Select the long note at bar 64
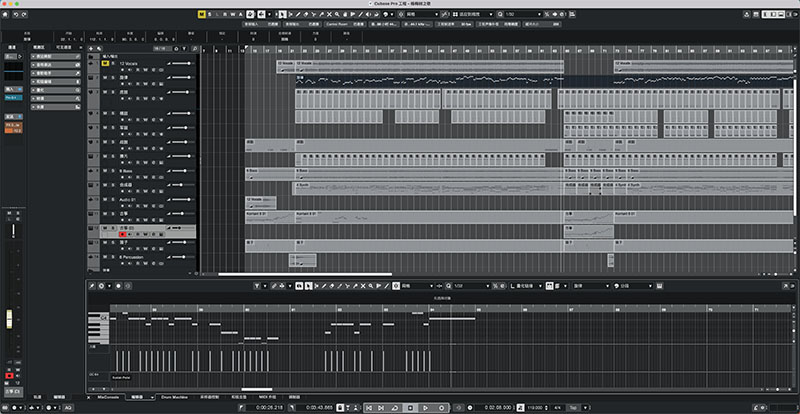 point(452,319)
